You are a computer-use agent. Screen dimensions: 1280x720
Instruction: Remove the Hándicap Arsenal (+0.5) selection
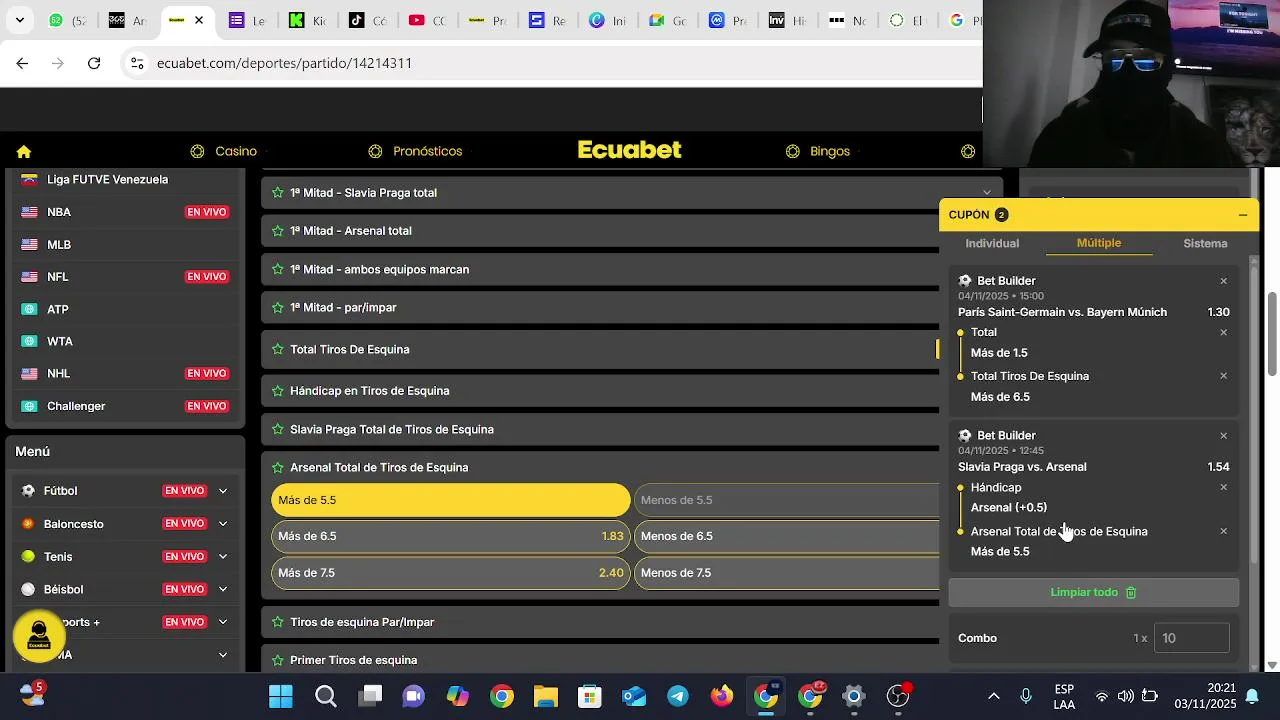pos(1223,488)
